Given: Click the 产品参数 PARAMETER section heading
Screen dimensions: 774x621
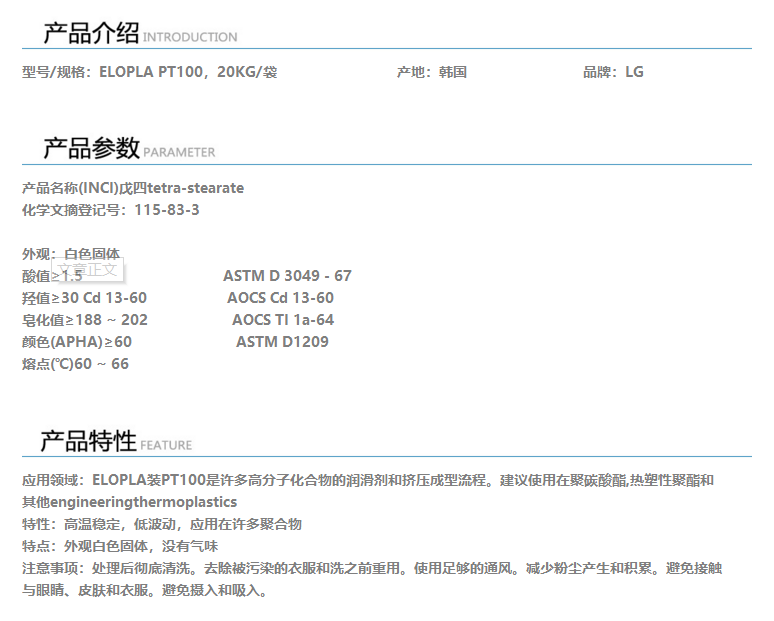Looking at the screenshot, I should click(128, 150).
